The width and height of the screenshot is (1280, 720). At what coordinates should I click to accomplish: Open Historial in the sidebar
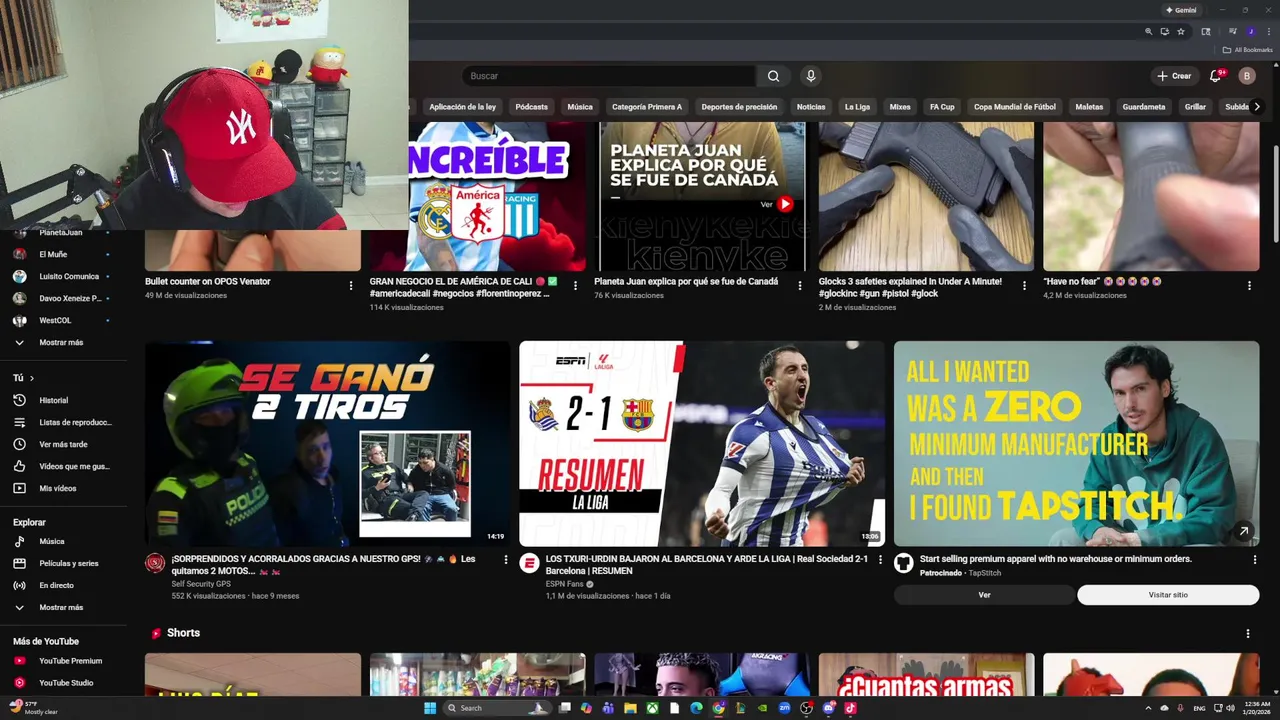[54, 400]
